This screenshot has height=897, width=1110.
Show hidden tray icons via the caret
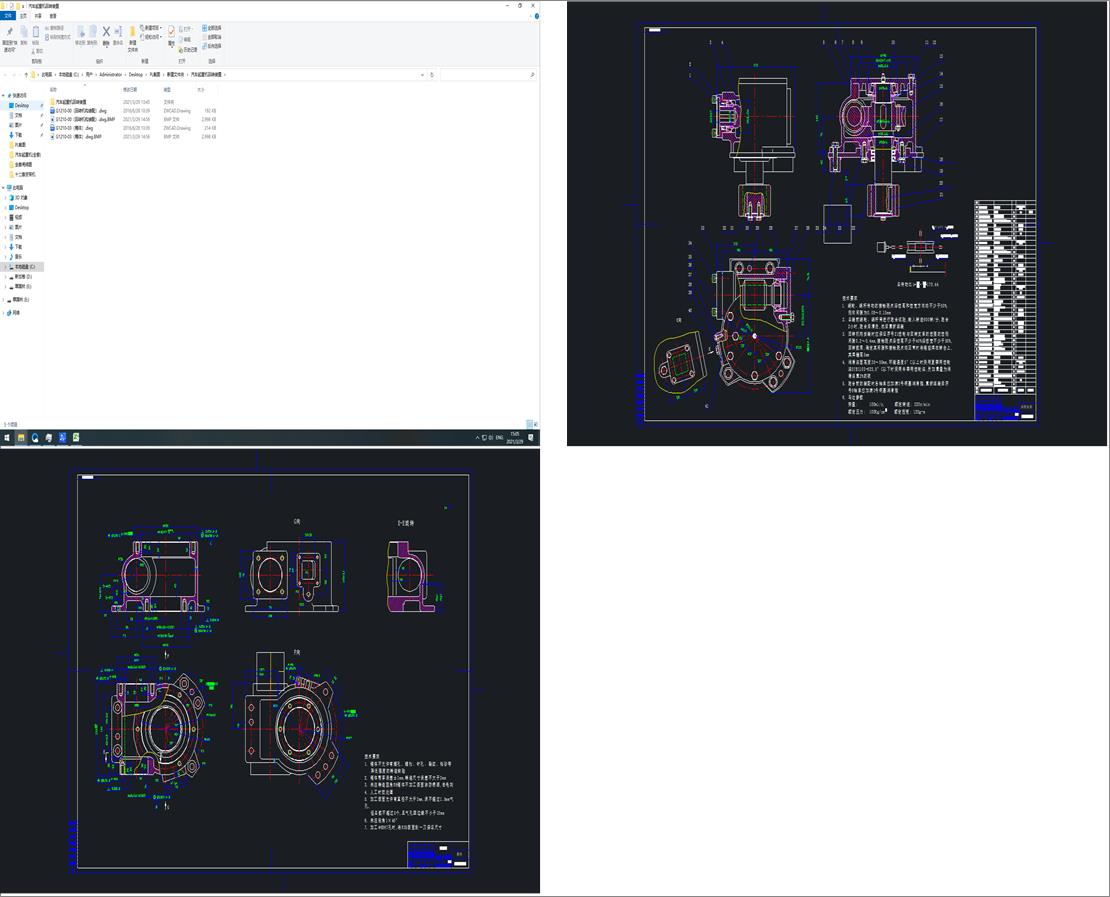pyautogui.click(x=477, y=438)
